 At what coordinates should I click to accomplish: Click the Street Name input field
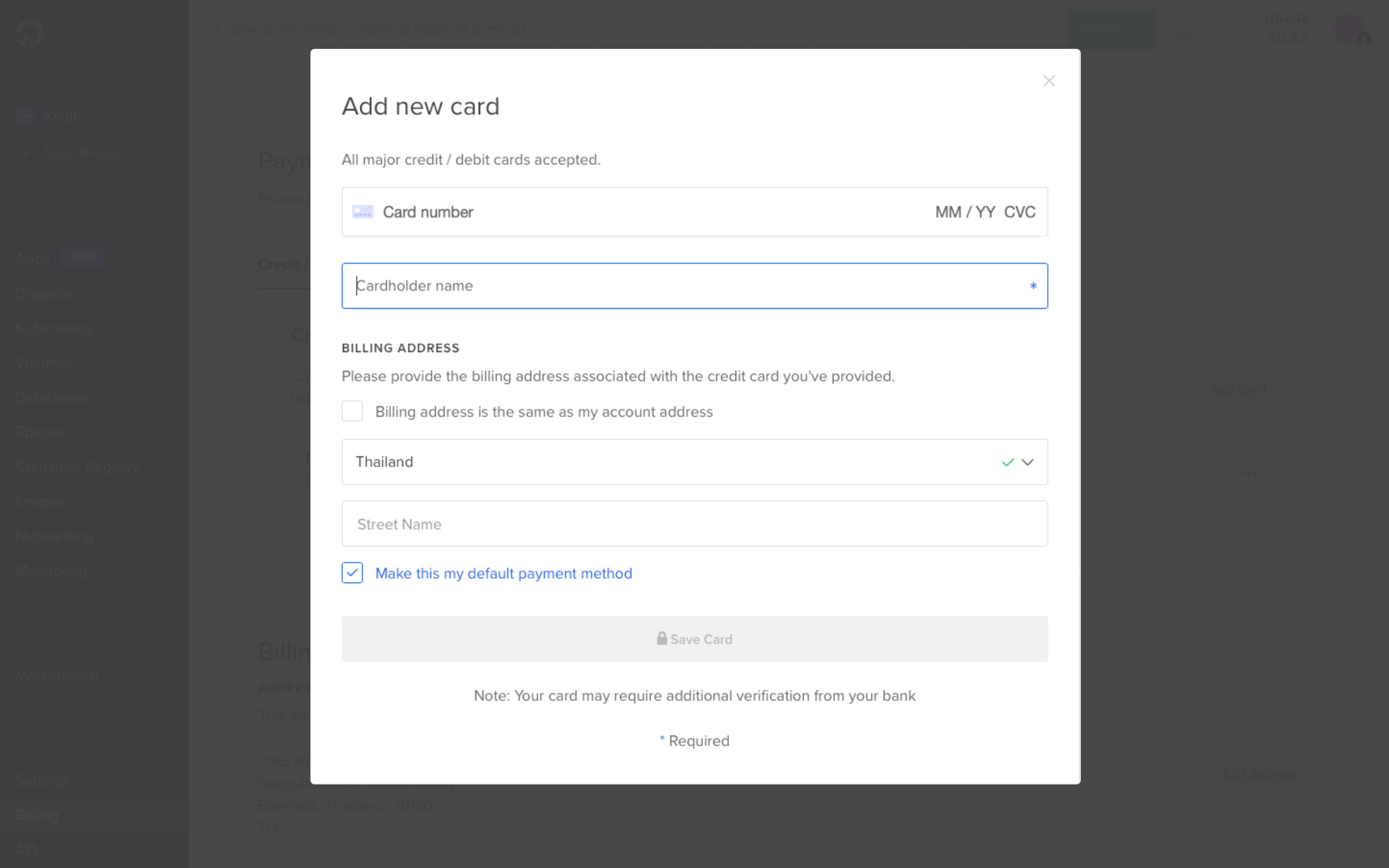click(x=694, y=524)
